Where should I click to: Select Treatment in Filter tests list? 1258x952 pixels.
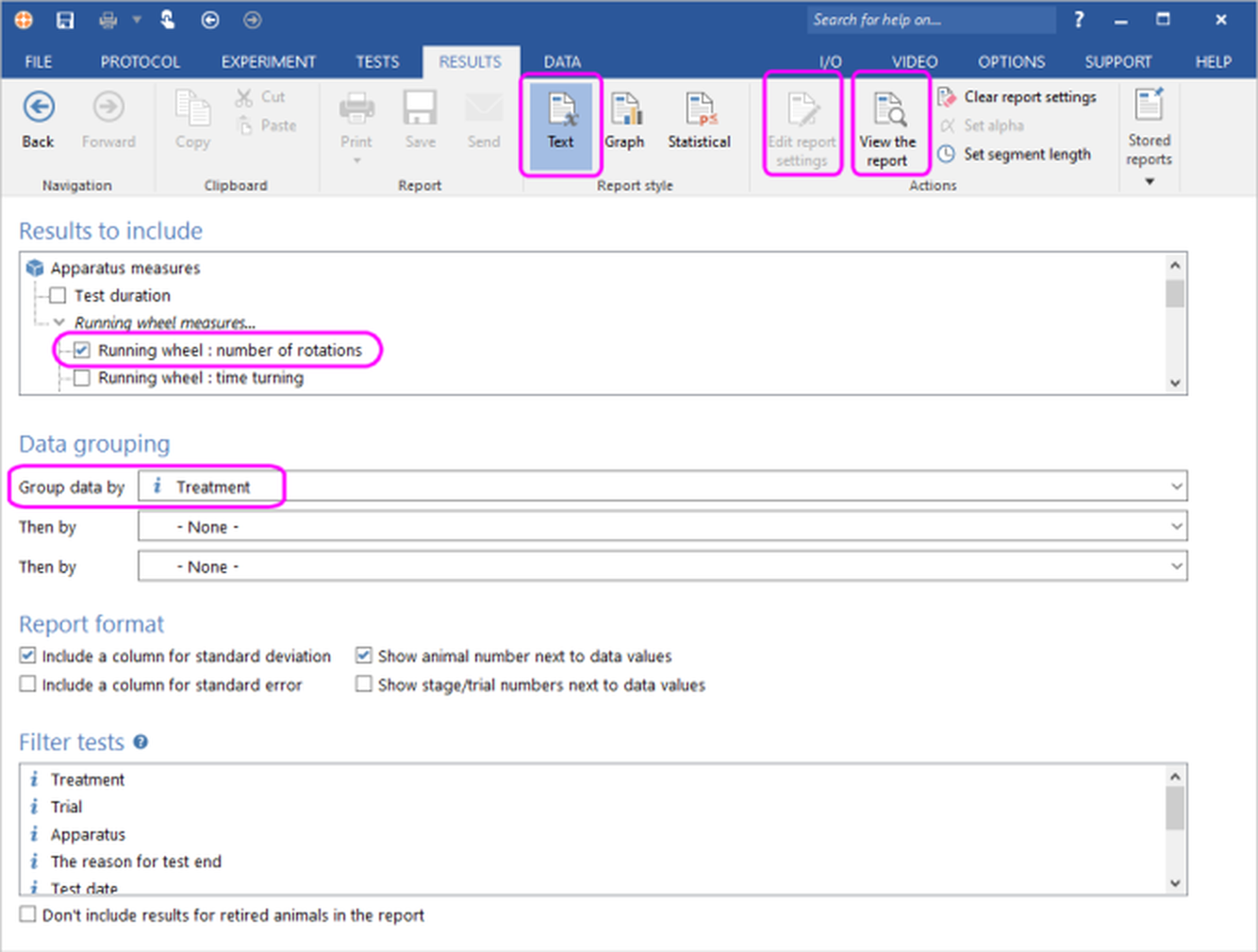[x=88, y=780]
